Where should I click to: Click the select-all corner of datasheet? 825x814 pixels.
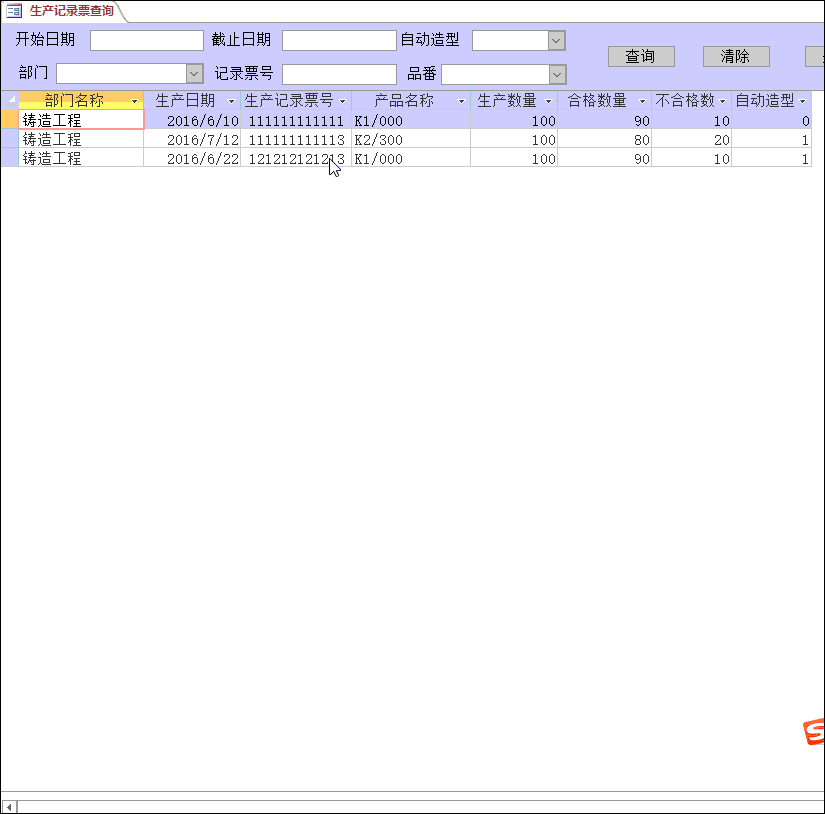click(x=10, y=100)
